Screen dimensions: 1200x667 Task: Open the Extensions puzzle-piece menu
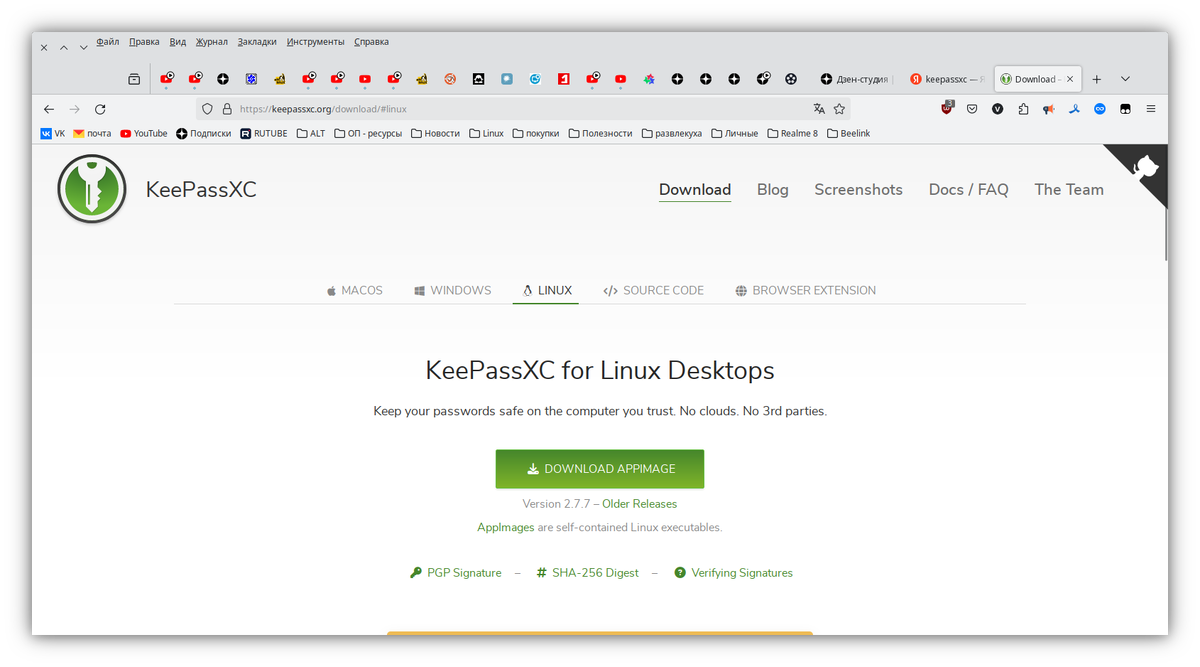1023,109
